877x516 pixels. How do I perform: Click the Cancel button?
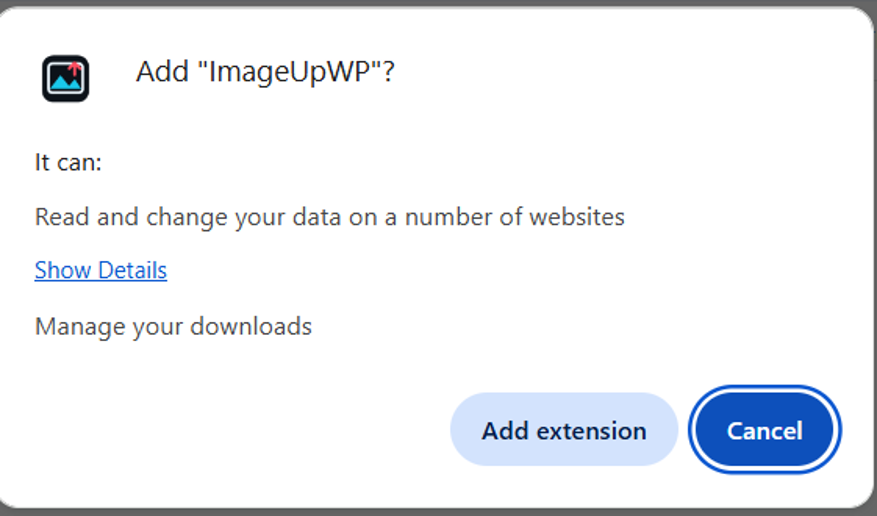(x=765, y=430)
